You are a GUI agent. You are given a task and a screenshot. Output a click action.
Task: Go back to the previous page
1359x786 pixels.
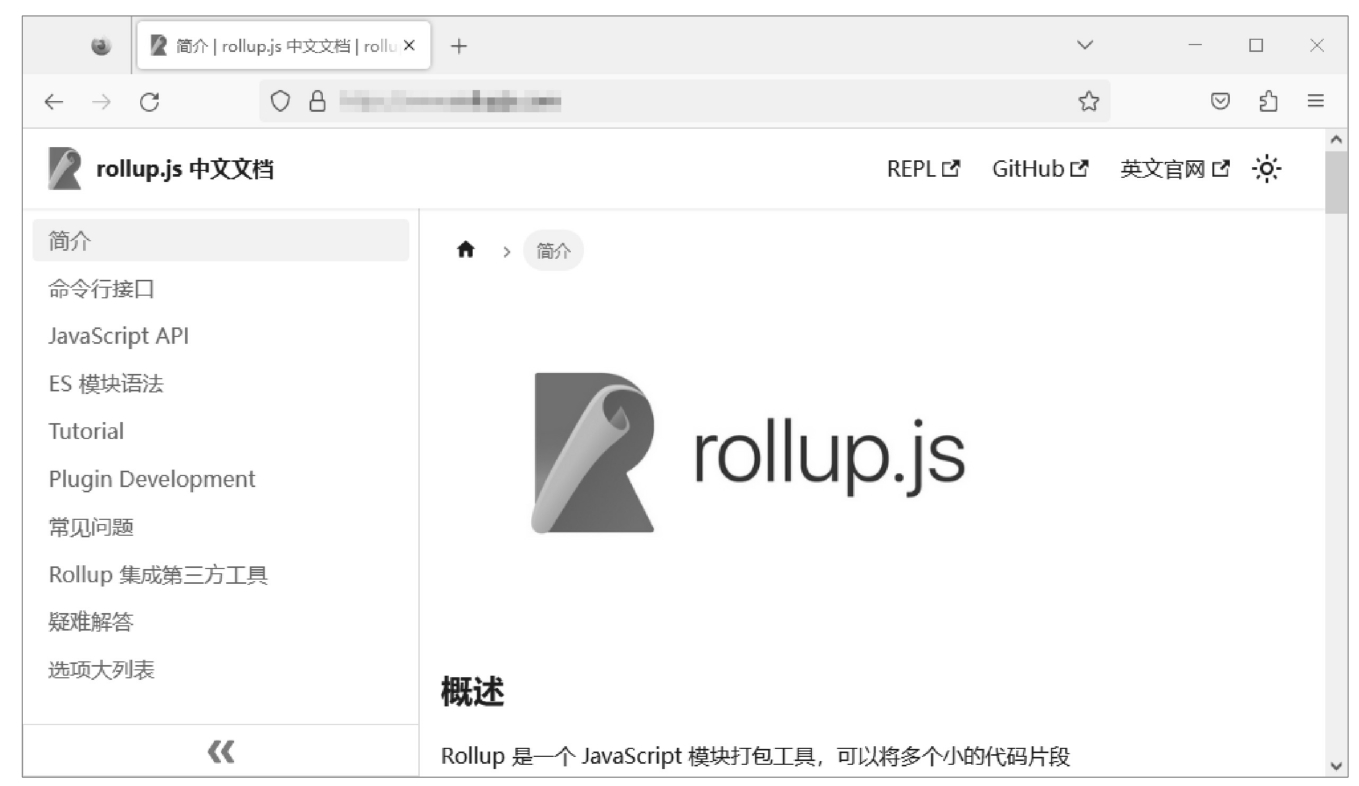coord(54,101)
